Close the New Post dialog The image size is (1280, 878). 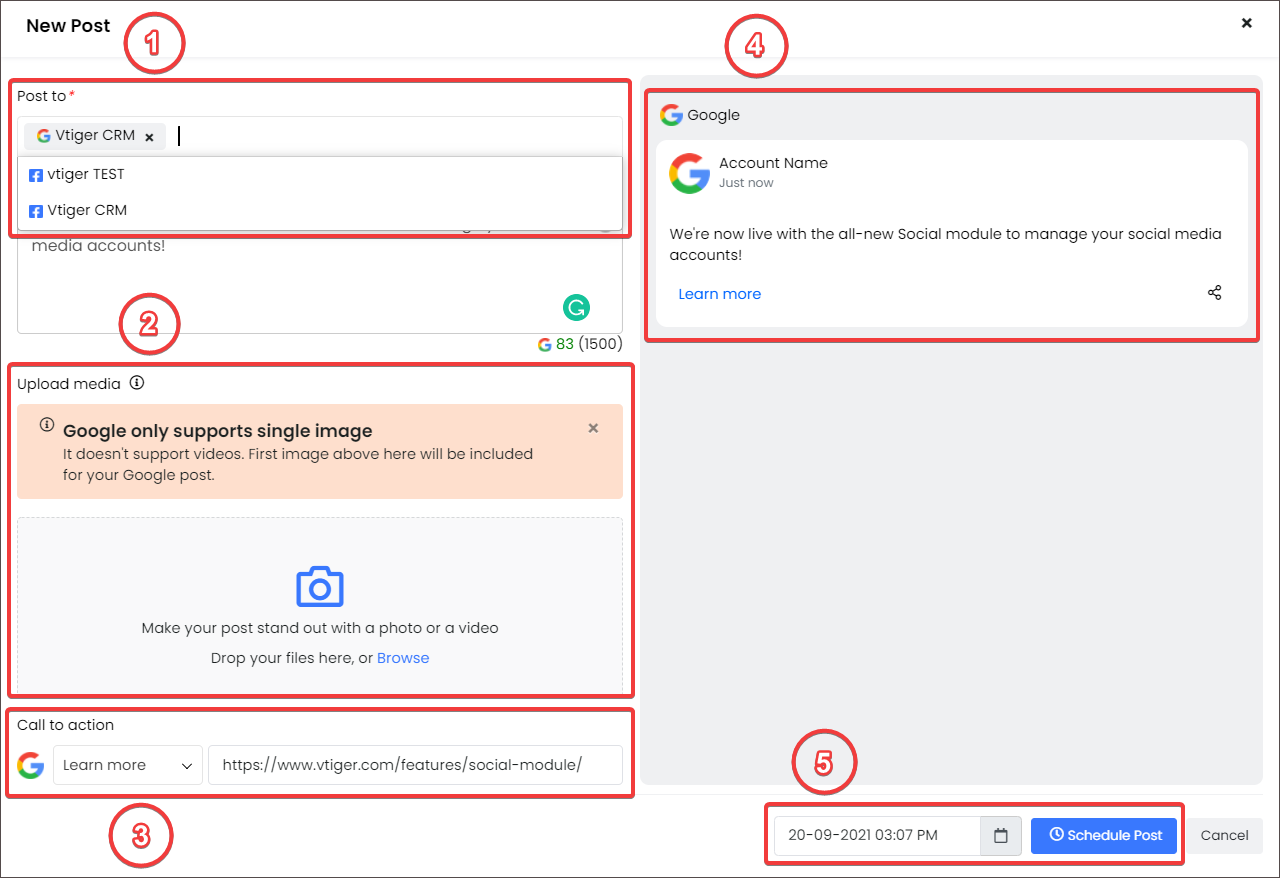[x=1246, y=23]
